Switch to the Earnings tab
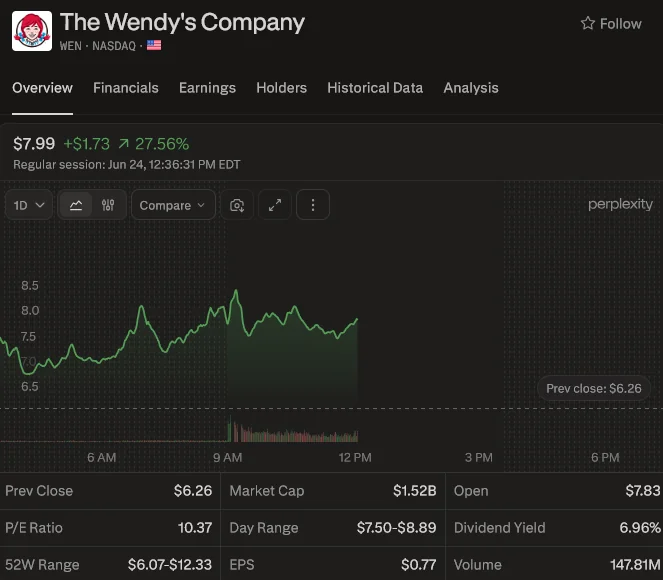Image resolution: width=663 pixels, height=580 pixels. [x=207, y=88]
